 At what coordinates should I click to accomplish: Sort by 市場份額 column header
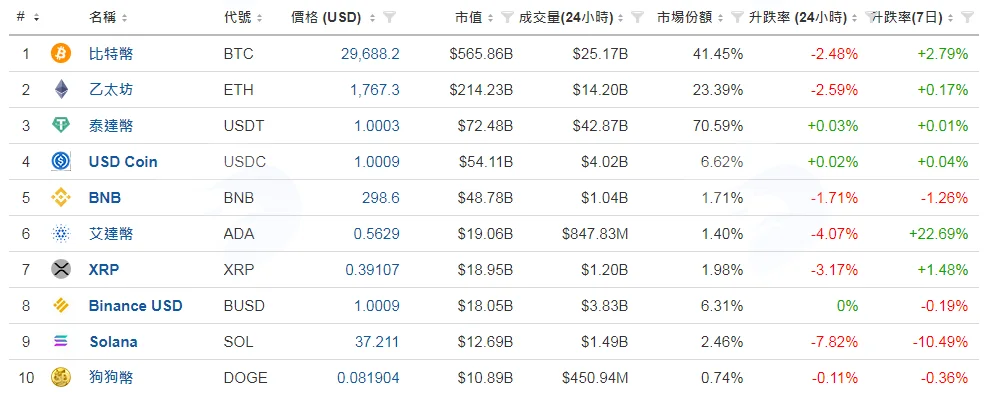690,18
